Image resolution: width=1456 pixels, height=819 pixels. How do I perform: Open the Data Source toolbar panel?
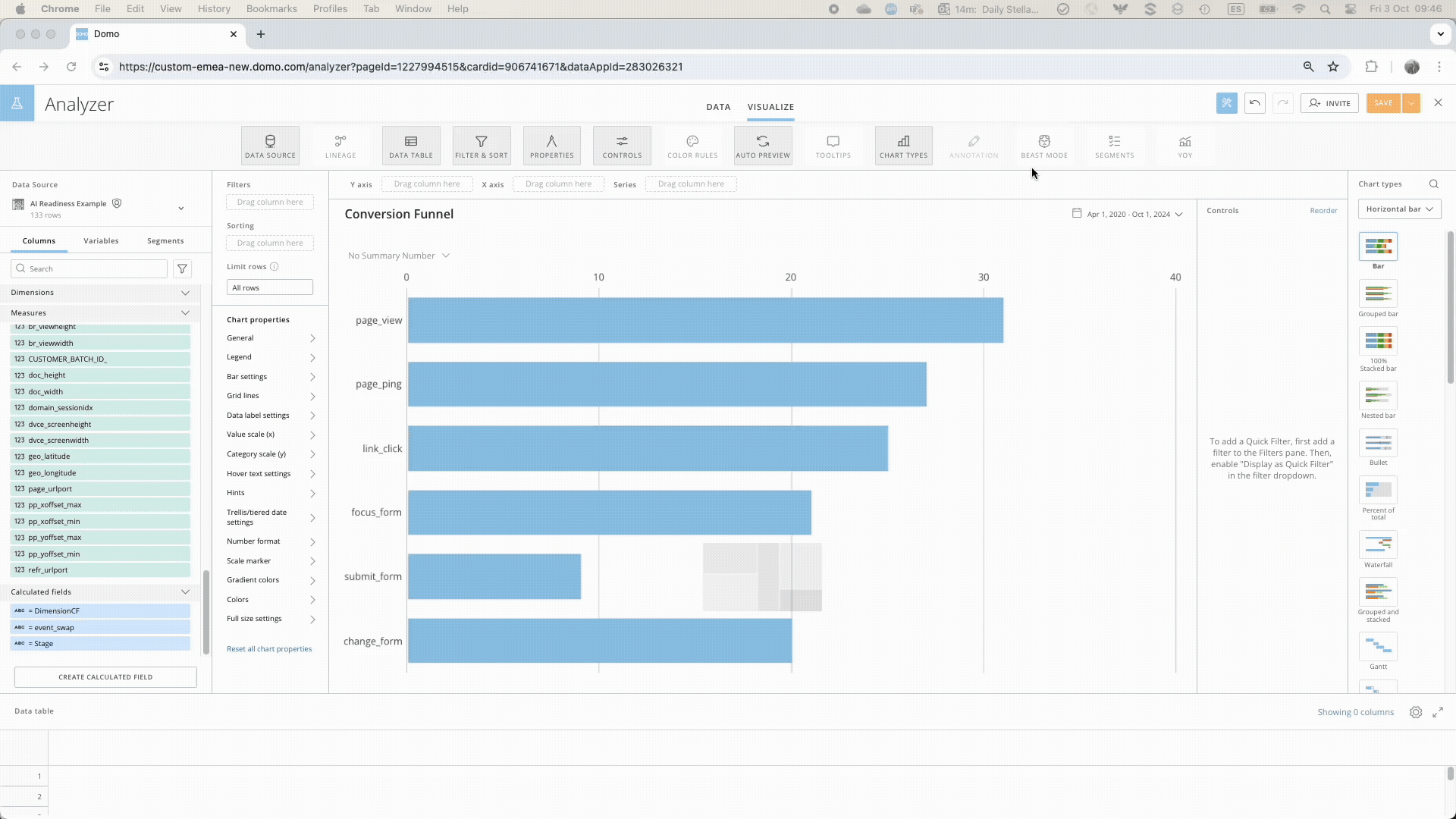(270, 146)
